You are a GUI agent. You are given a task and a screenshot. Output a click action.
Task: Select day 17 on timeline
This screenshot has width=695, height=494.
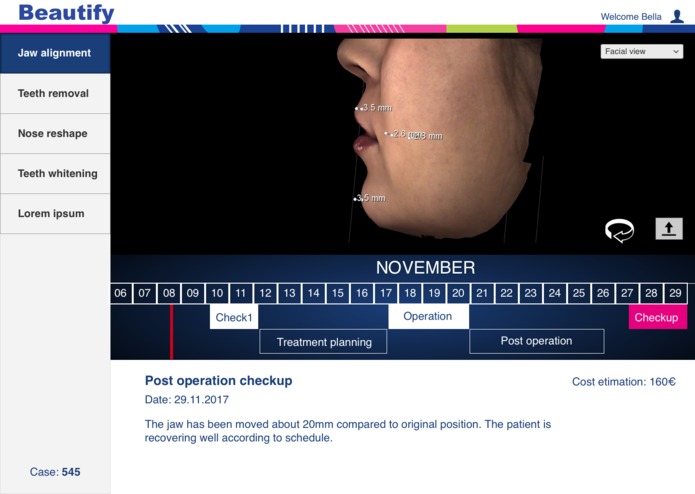tap(386, 293)
